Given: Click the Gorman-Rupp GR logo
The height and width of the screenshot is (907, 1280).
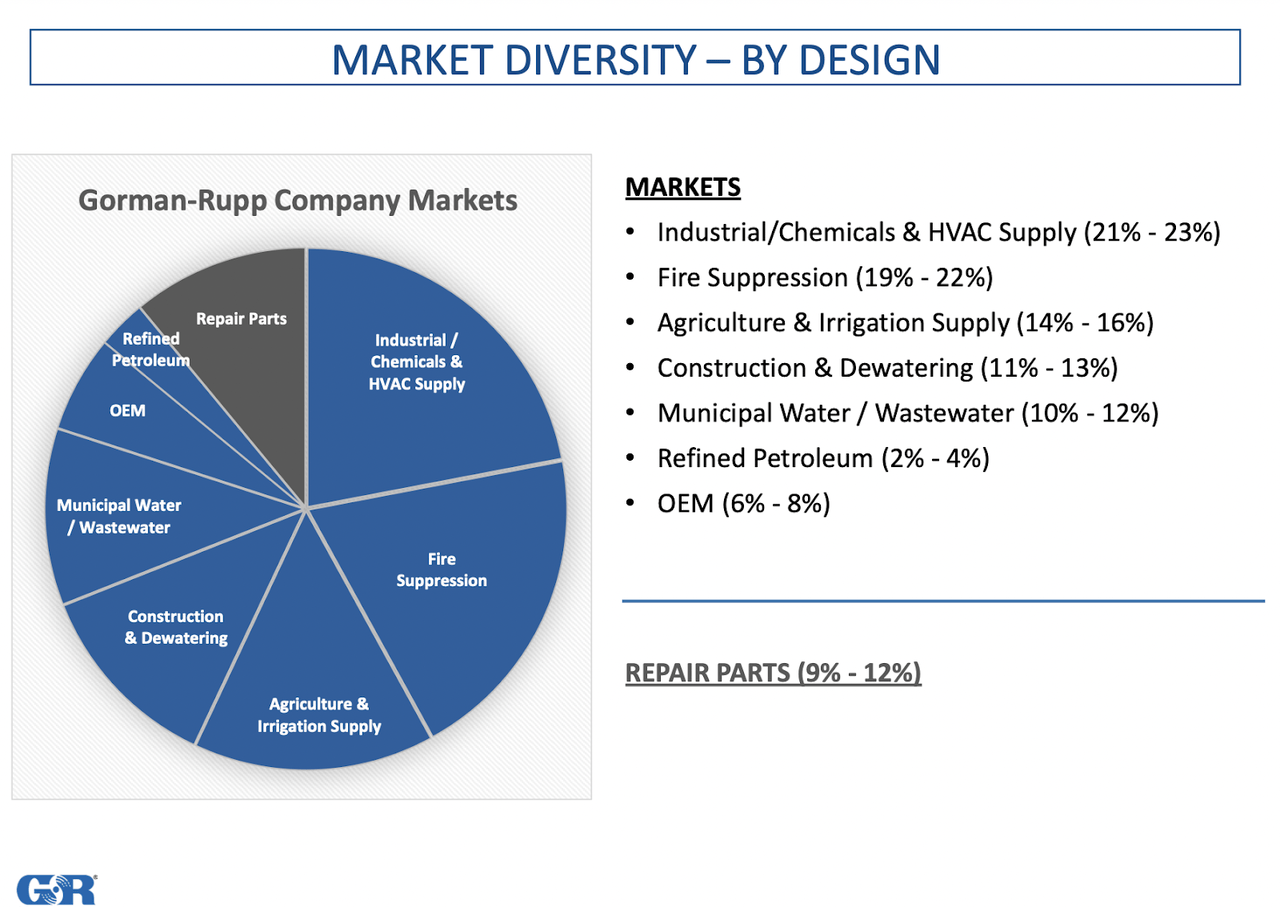Looking at the screenshot, I should [58, 889].
